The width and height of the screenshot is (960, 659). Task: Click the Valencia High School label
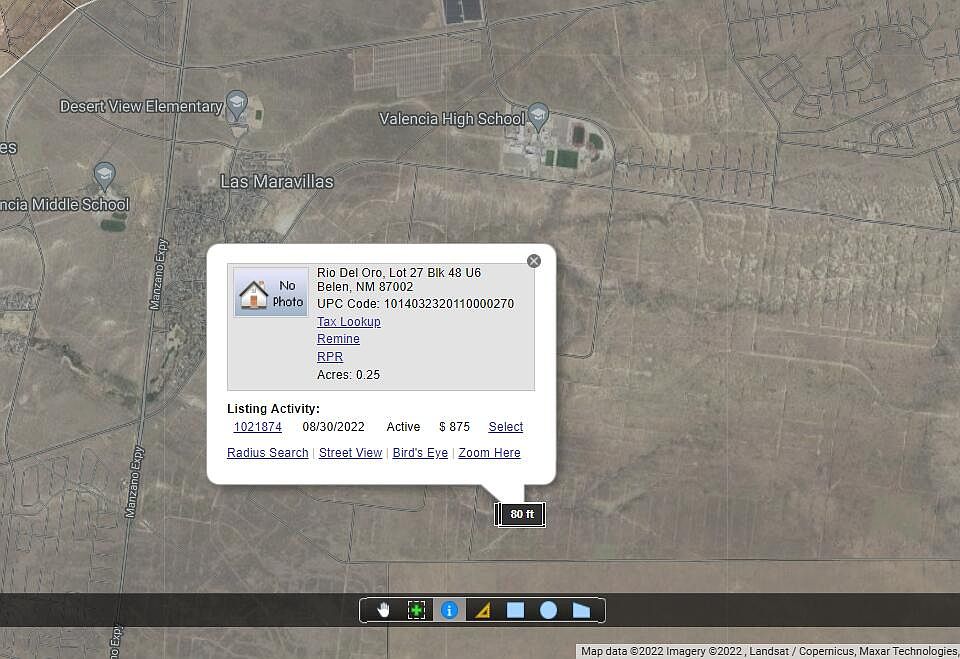(x=452, y=119)
